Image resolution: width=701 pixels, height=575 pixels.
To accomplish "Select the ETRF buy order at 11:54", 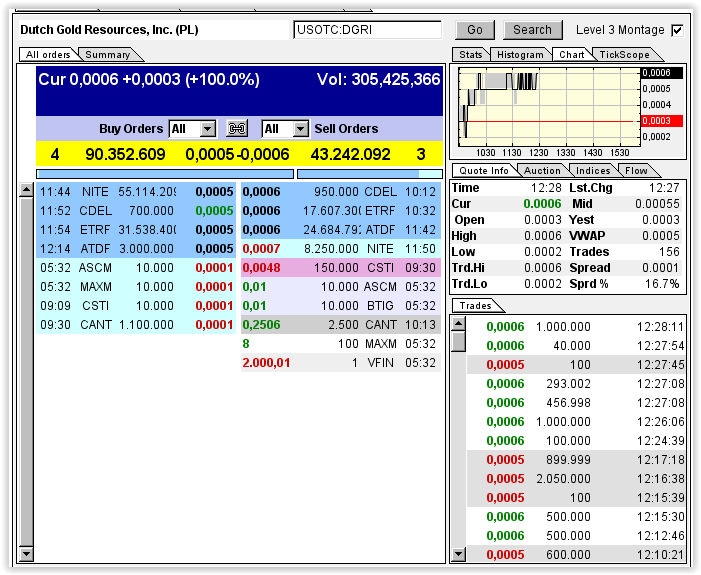I will click(136, 230).
